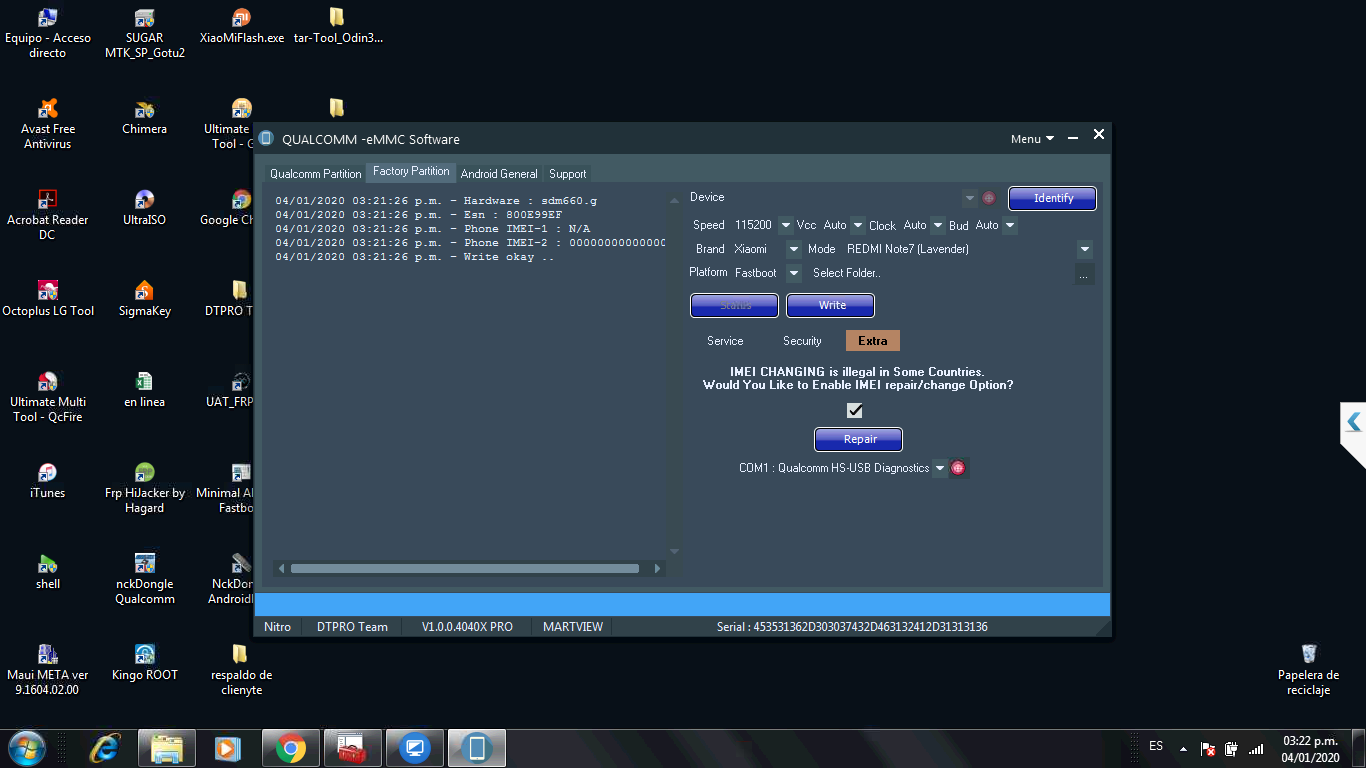Open the tar-Tool_Odin3 folder on desktop
This screenshot has width=1366, height=768.
tap(338, 27)
